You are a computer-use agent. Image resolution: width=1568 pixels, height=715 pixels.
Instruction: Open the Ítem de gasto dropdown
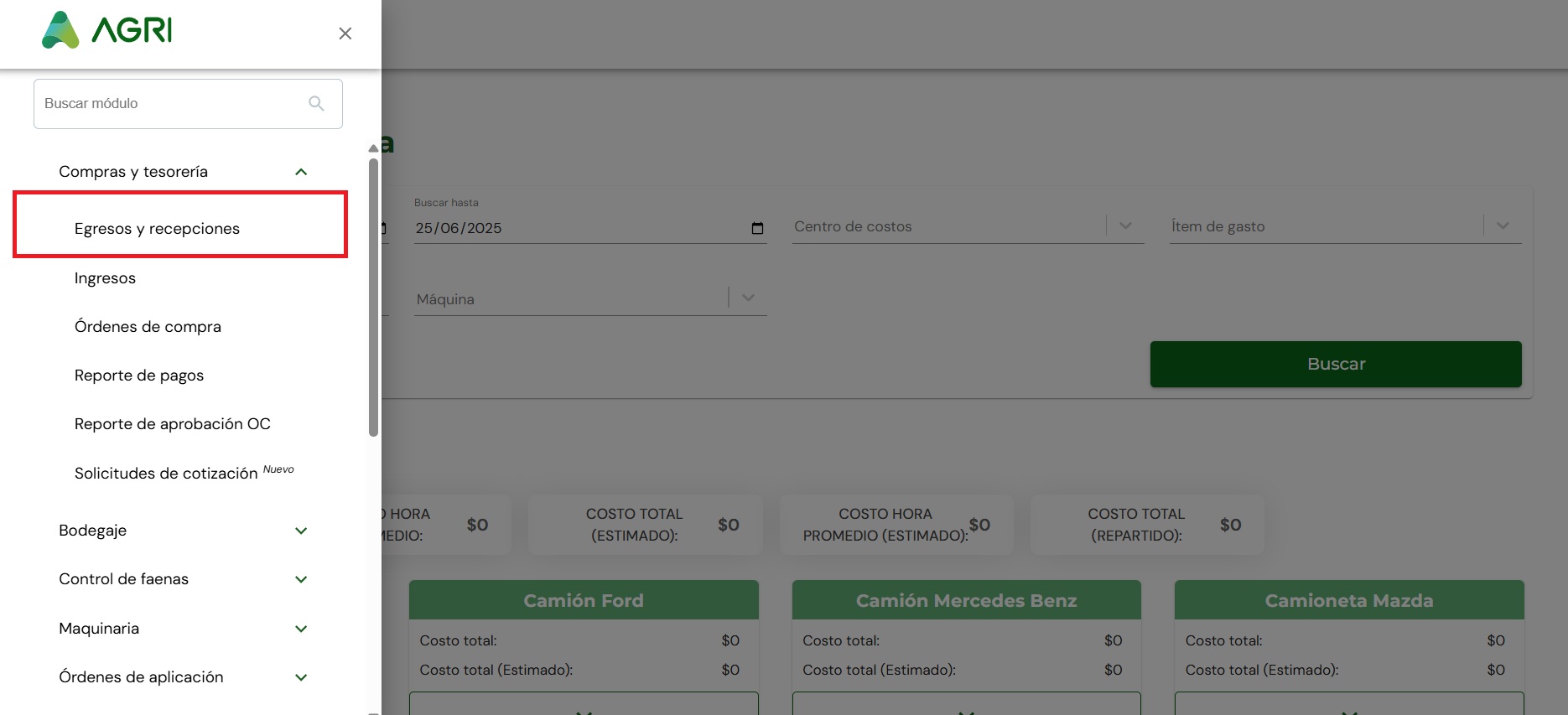coord(1346,226)
